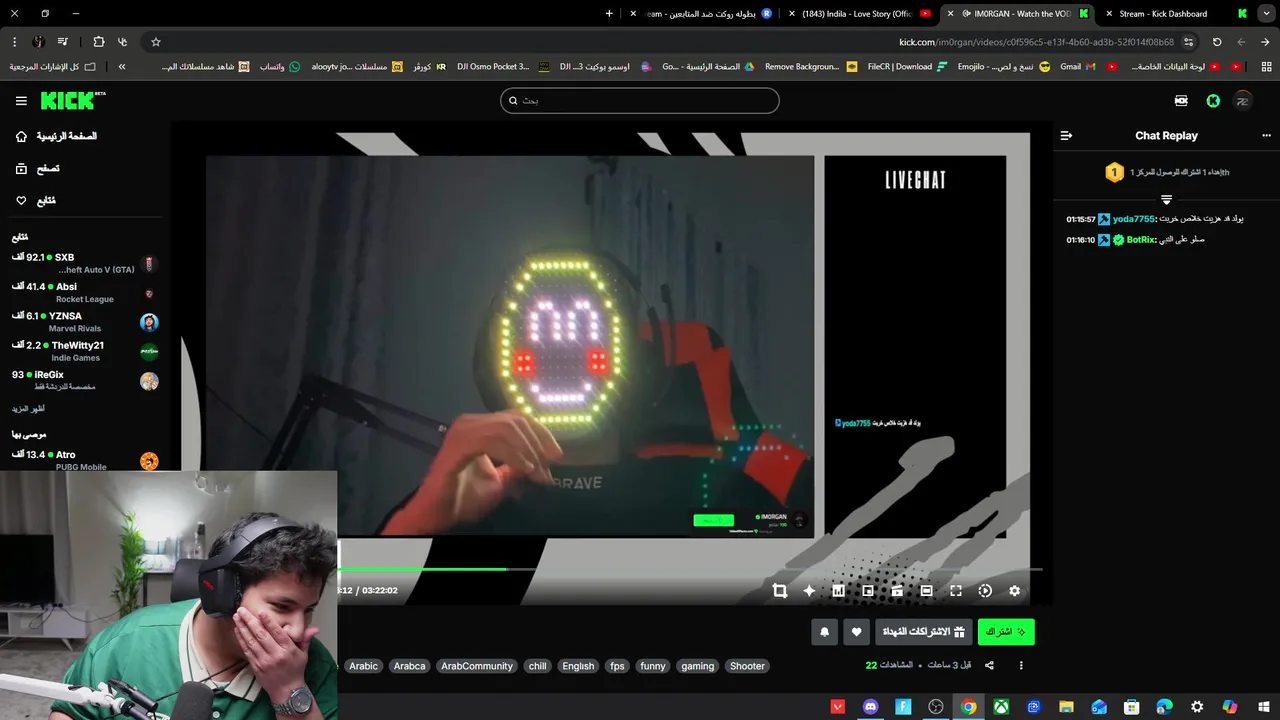Expand bookmarks overflow chevron
The height and width of the screenshot is (720, 1280).
click(122, 67)
